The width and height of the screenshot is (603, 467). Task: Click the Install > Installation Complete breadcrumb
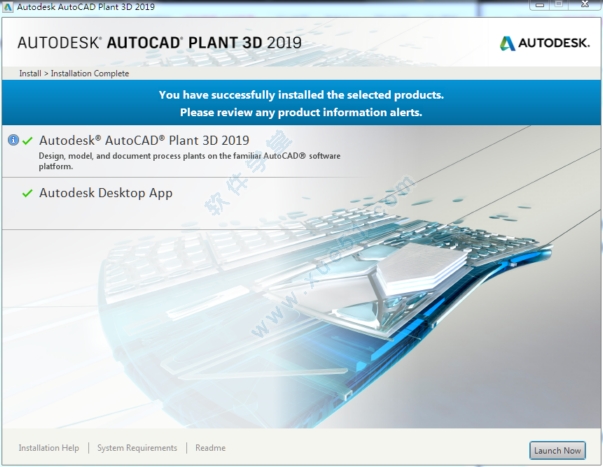coord(74,73)
